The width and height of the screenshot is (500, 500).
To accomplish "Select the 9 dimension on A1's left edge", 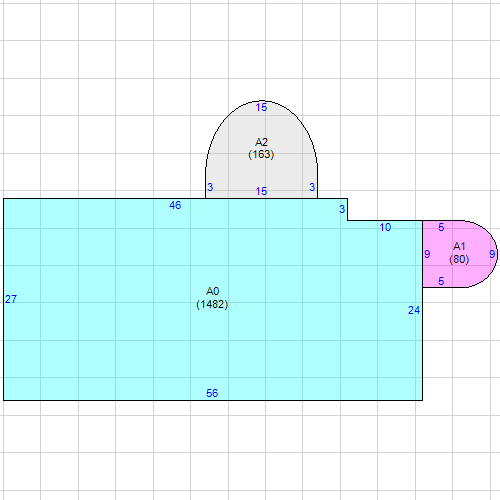I will pos(427,254).
